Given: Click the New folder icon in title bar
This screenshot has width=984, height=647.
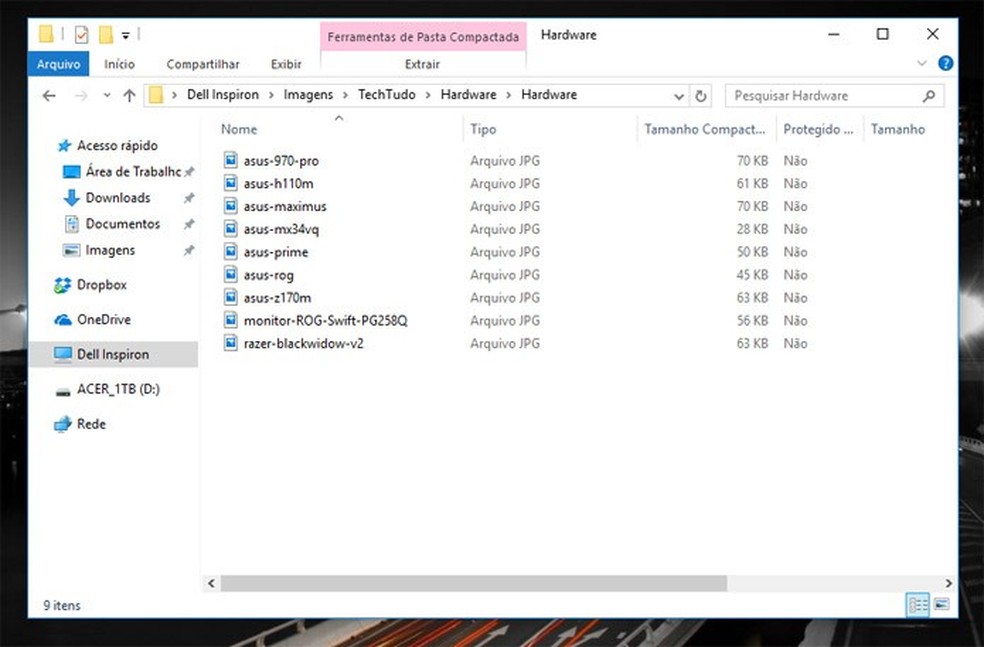Looking at the screenshot, I should 106,35.
